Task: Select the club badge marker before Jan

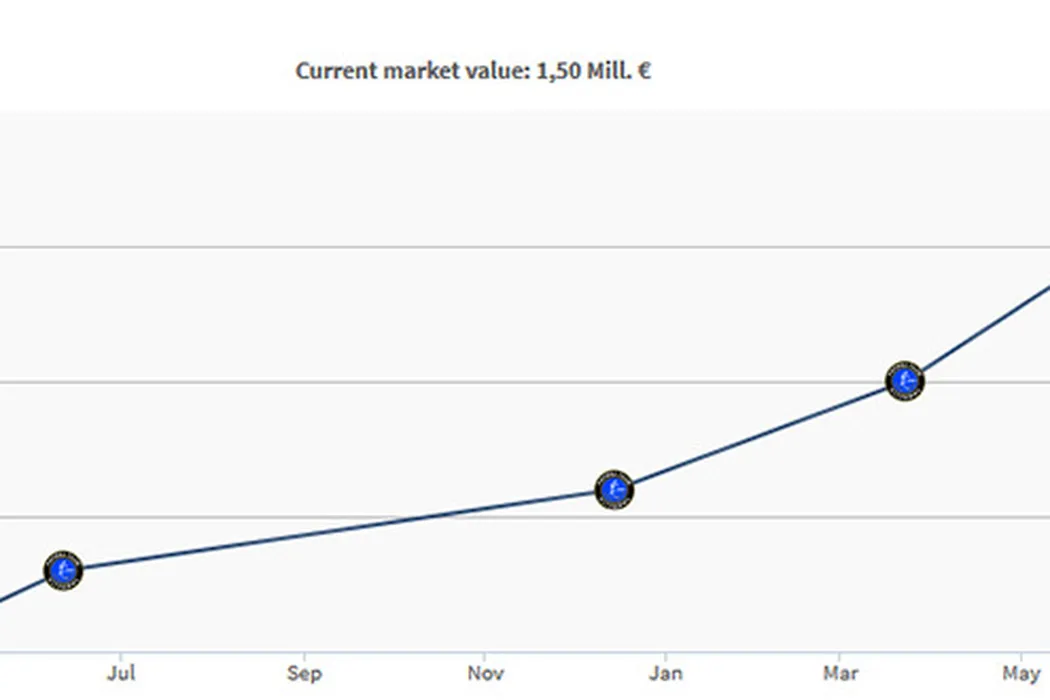Action: [x=614, y=489]
